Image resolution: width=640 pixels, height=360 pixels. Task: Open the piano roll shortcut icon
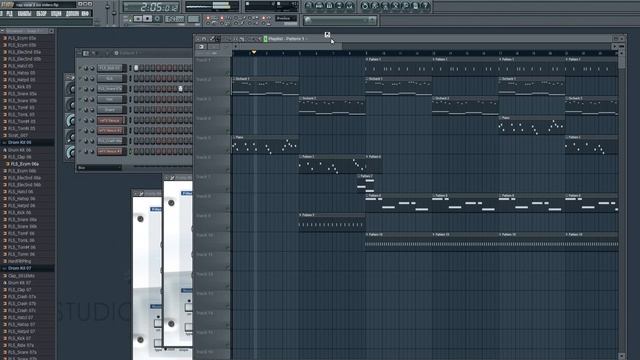[329, 6]
